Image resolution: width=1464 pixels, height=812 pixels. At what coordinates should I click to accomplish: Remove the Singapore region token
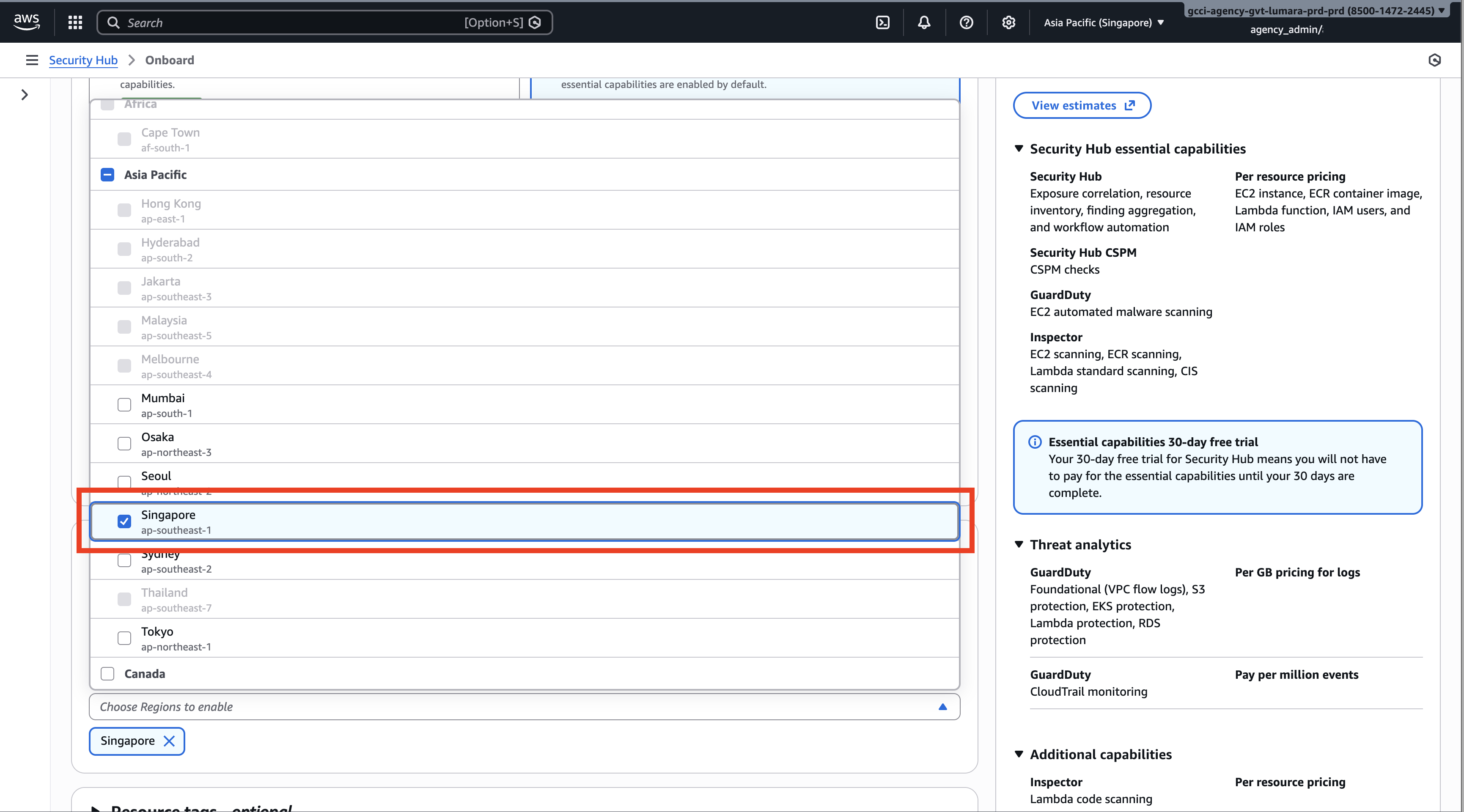tap(169, 741)
